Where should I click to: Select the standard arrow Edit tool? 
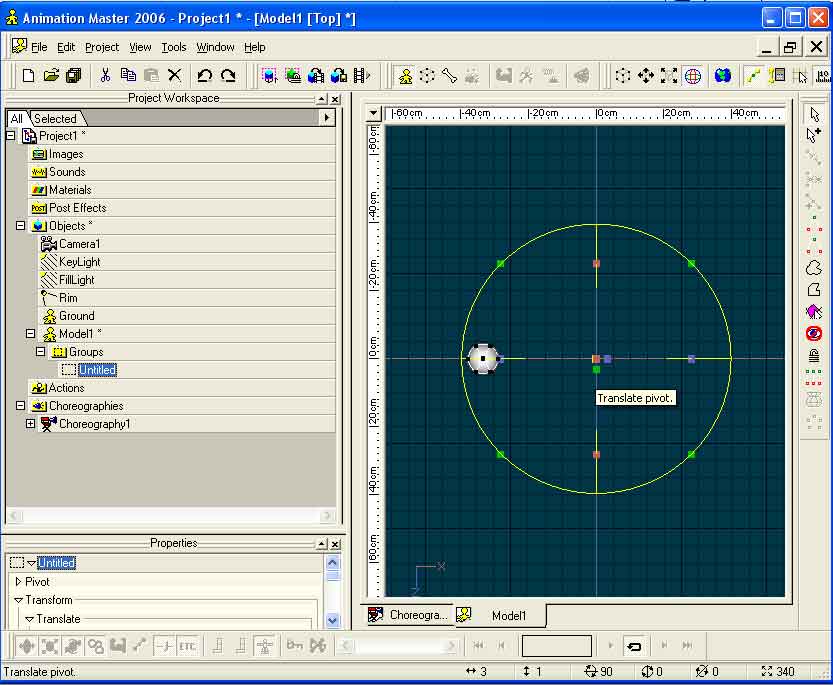click(x=813, y=114)
